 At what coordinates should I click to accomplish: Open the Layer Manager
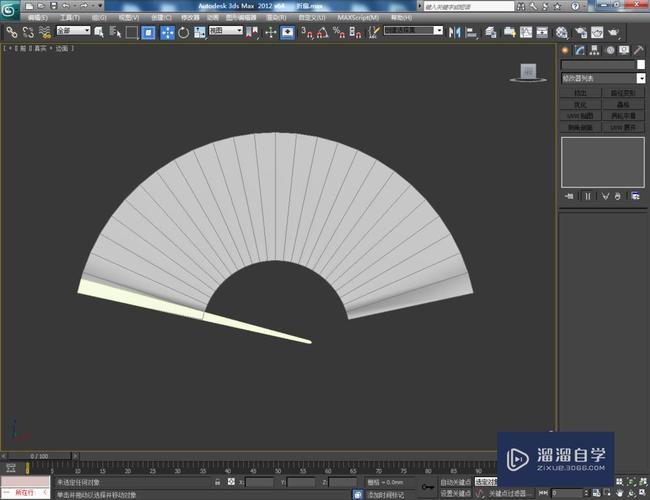491,32
